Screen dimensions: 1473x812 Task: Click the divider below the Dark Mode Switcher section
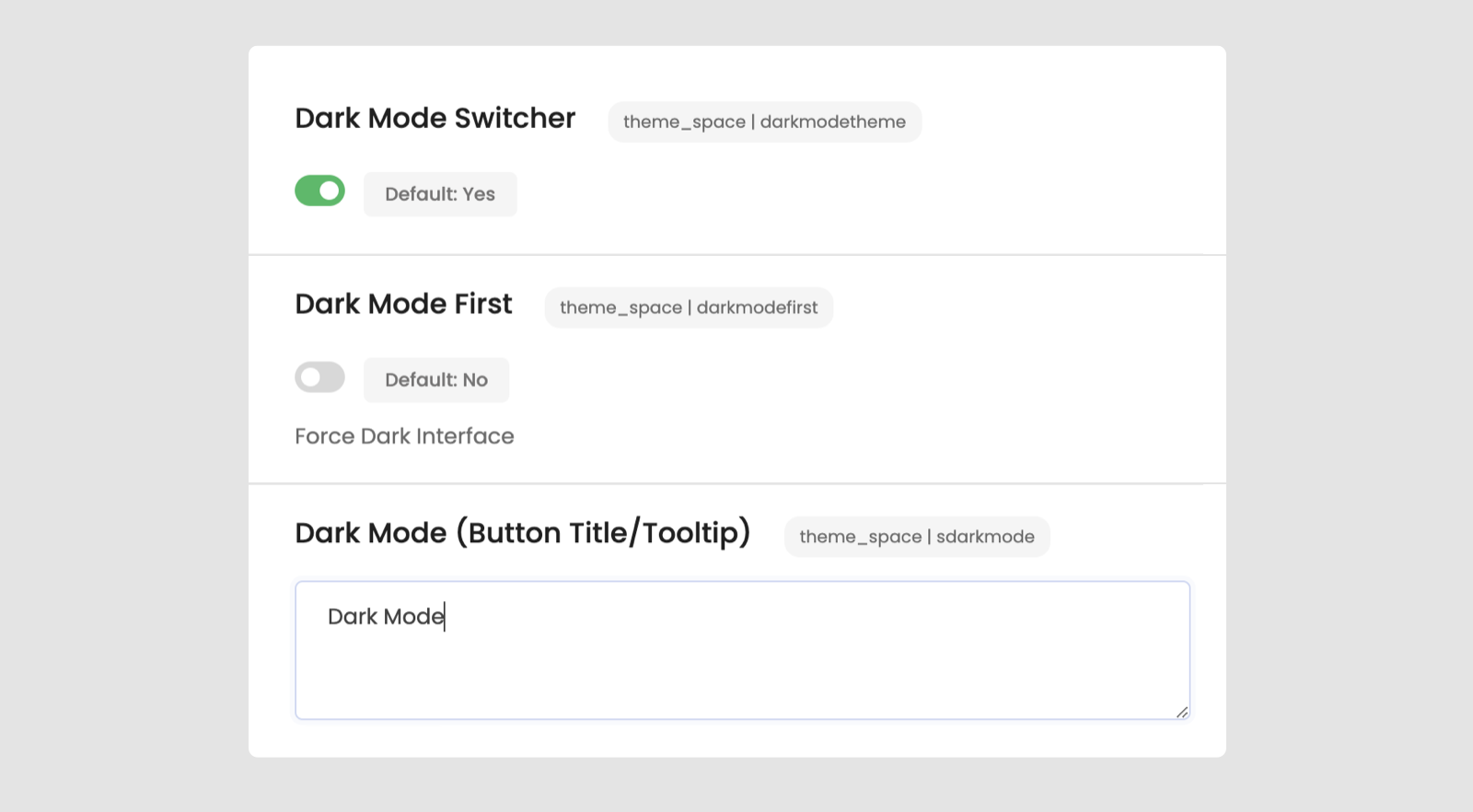(x=736, y=255)
